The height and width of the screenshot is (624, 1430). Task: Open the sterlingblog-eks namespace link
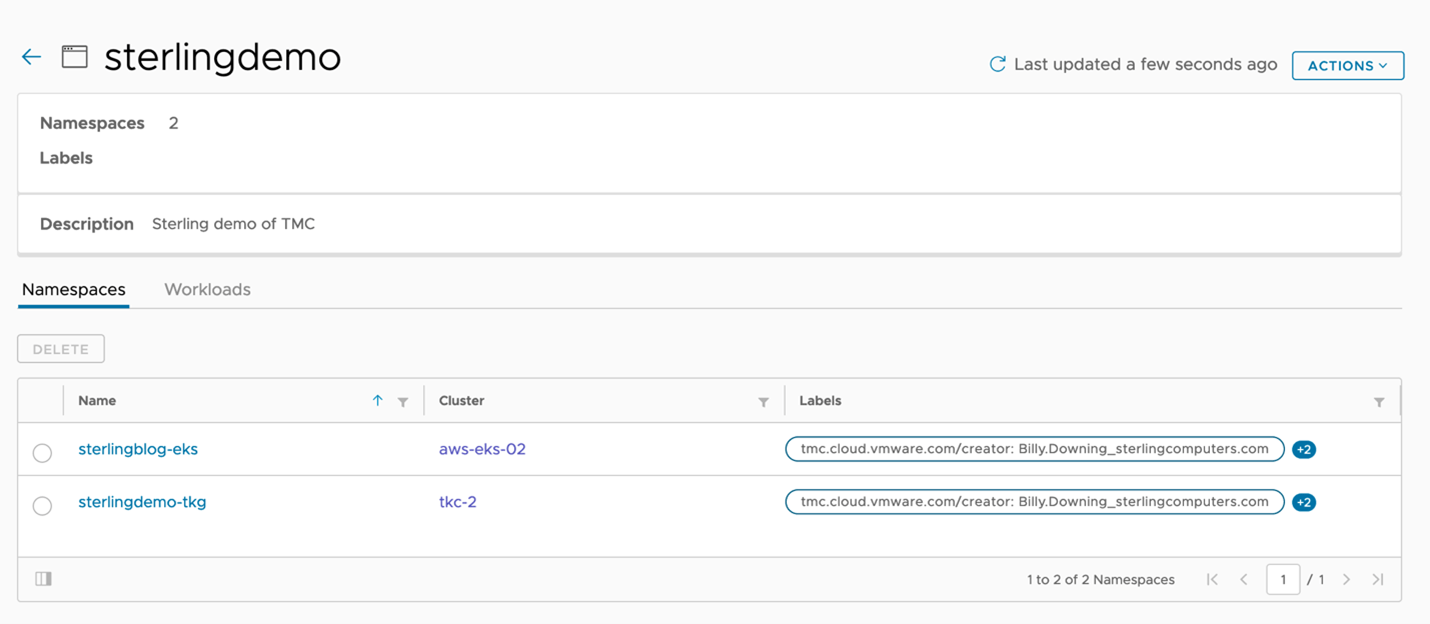click(x=138, y=449)
